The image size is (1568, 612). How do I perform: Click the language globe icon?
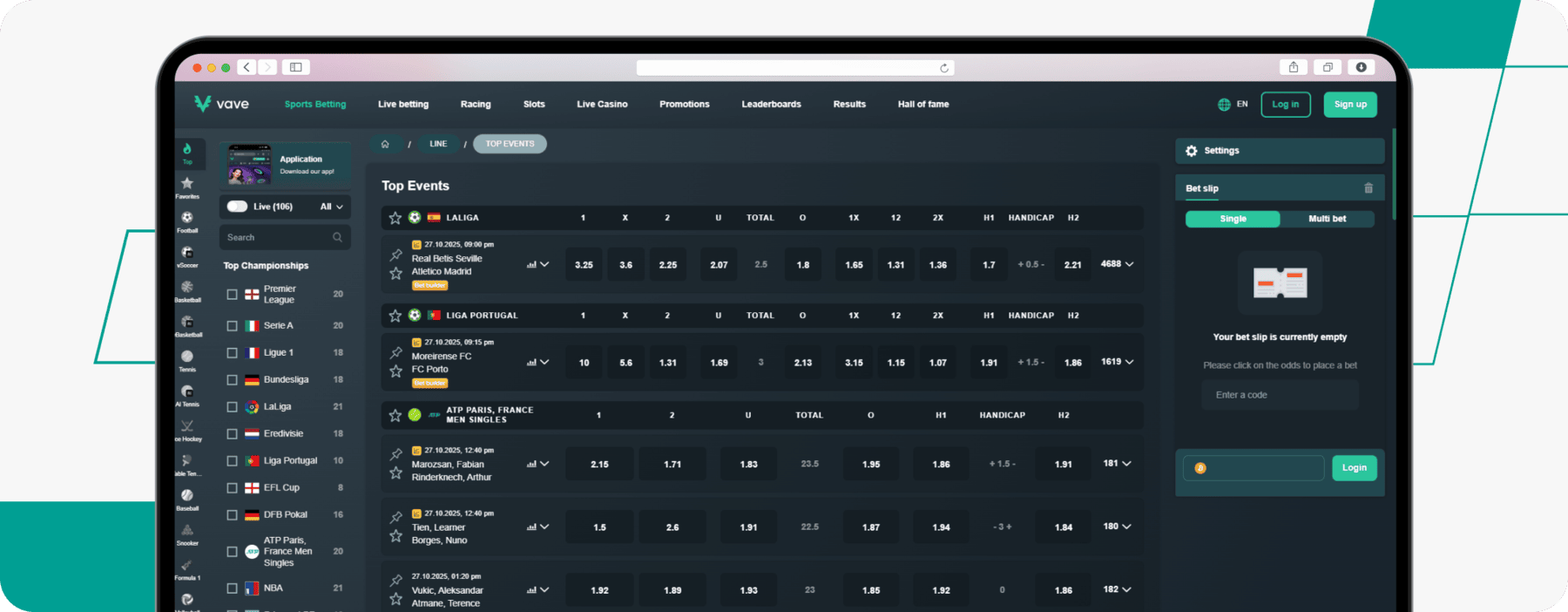(x=1224, y=105)
